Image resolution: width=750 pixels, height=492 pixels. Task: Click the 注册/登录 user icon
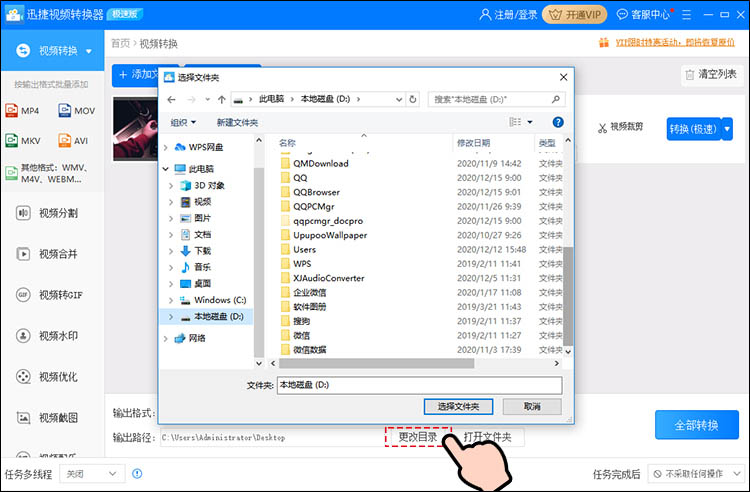pos(485,15)
